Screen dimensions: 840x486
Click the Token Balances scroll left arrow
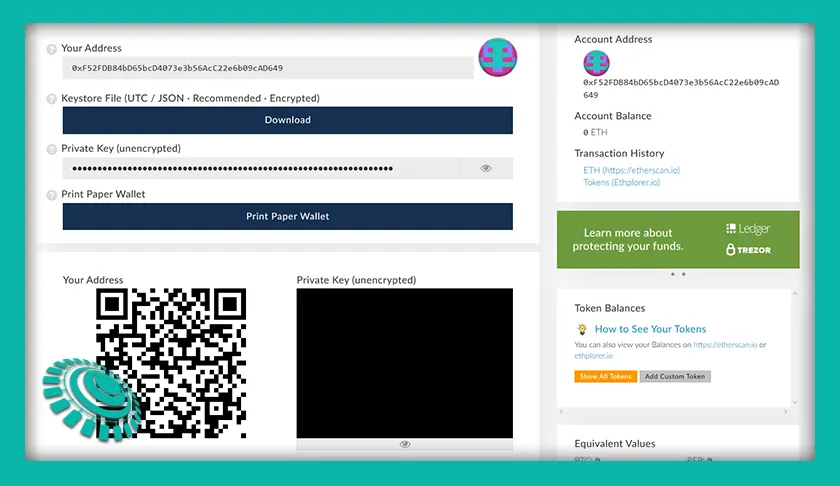[561, 412]
